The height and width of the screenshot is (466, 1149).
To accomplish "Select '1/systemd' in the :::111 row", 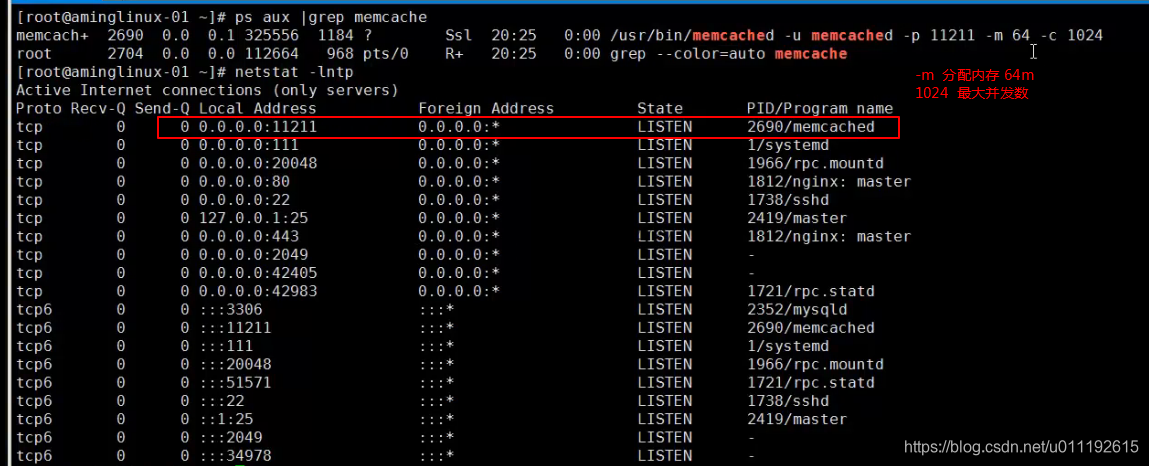I will [788, 346].
